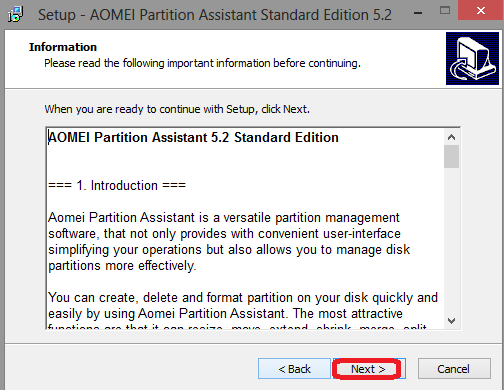Image resolution: width=504 pixels, height=390 pixels.
Task: Click the 'Aomei Partition Assistant is a versatile' paragraph
Action: (229, 242)
